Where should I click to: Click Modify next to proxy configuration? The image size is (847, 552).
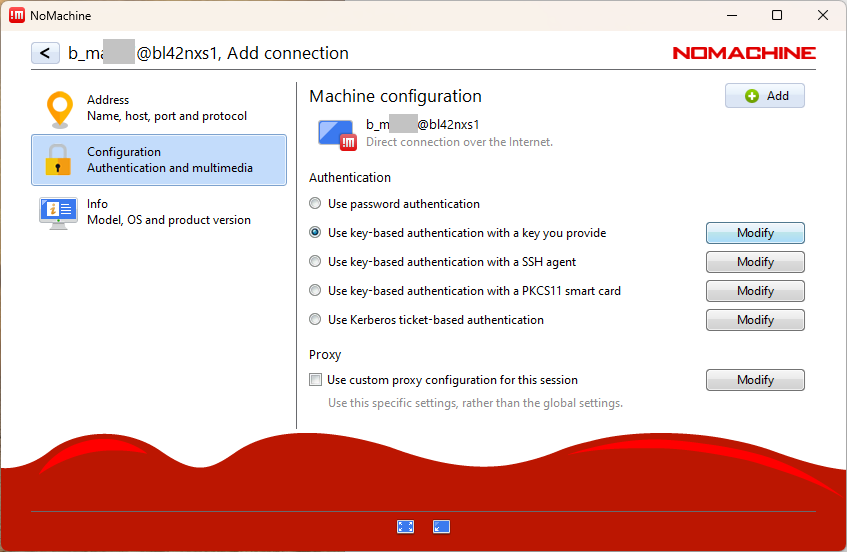[x=755, y=380]
